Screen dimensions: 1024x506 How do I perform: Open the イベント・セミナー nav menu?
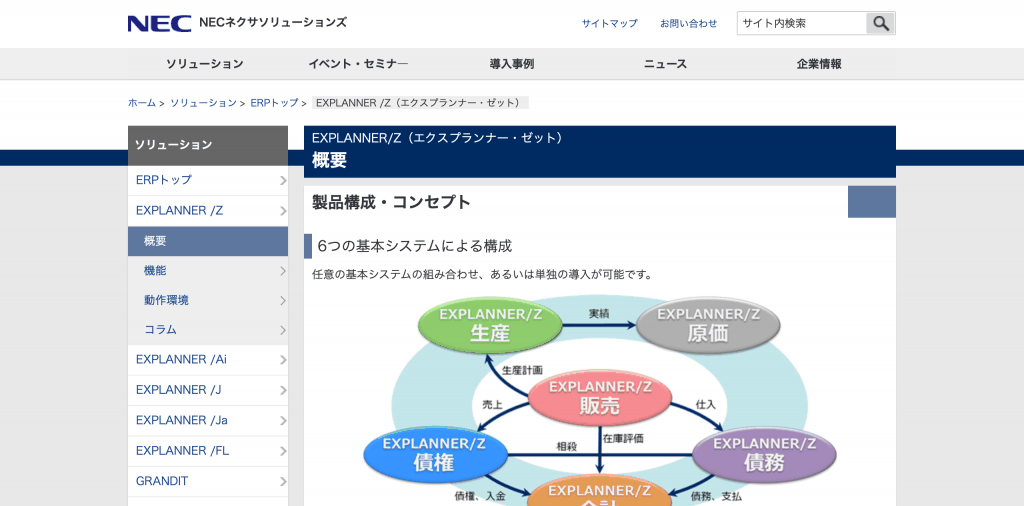[x=358, y=64]
